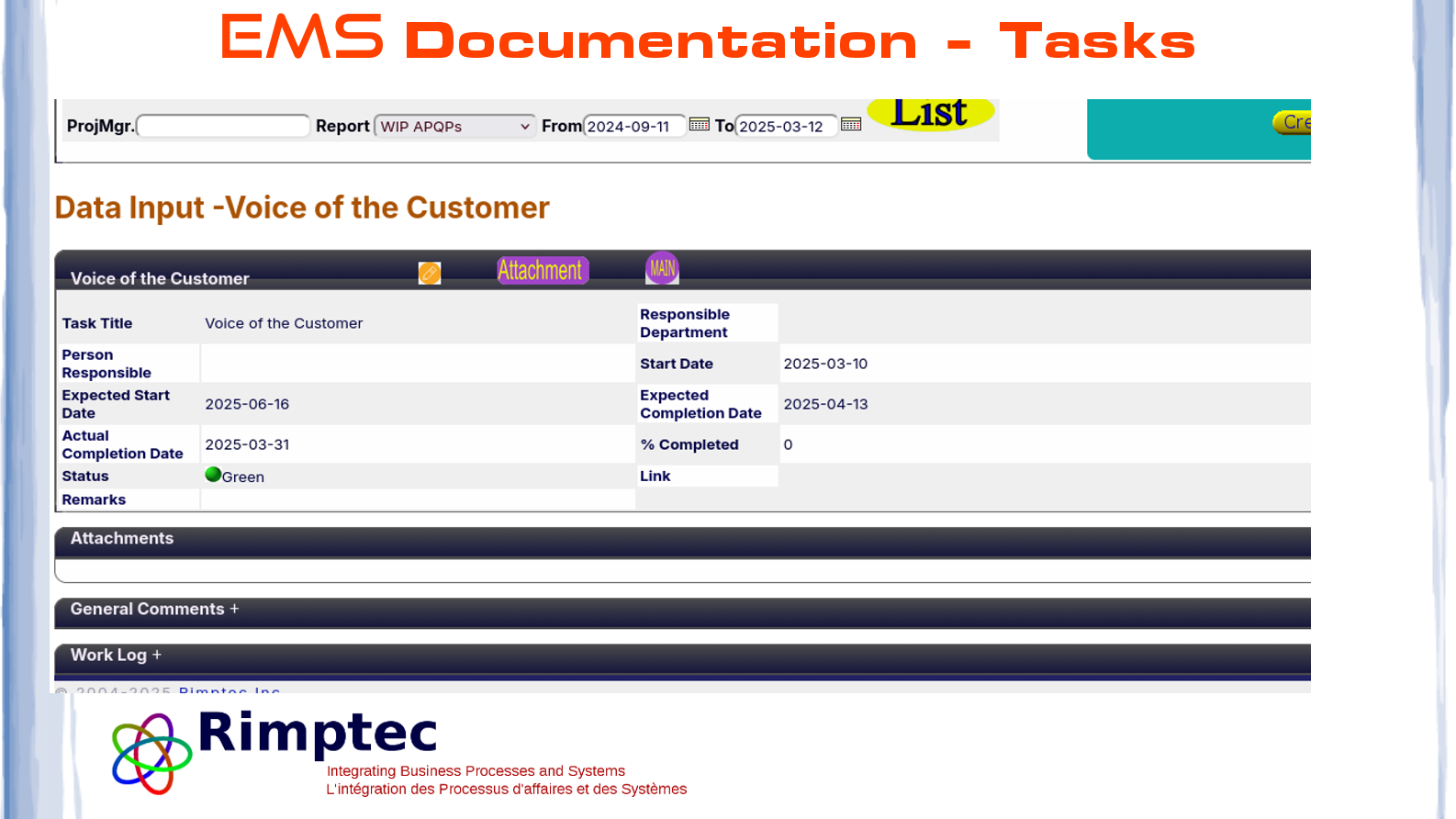This screenshot has width=1456, height=819.
Task: Open the purple MAIN round icon
Action: pyautogui.click(x=662, y=268)
